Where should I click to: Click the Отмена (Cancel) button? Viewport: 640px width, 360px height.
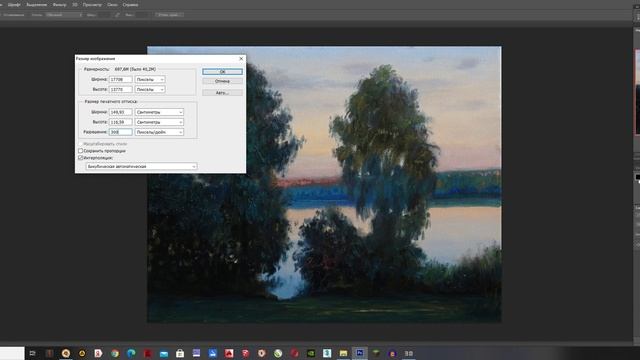[222, 81]
